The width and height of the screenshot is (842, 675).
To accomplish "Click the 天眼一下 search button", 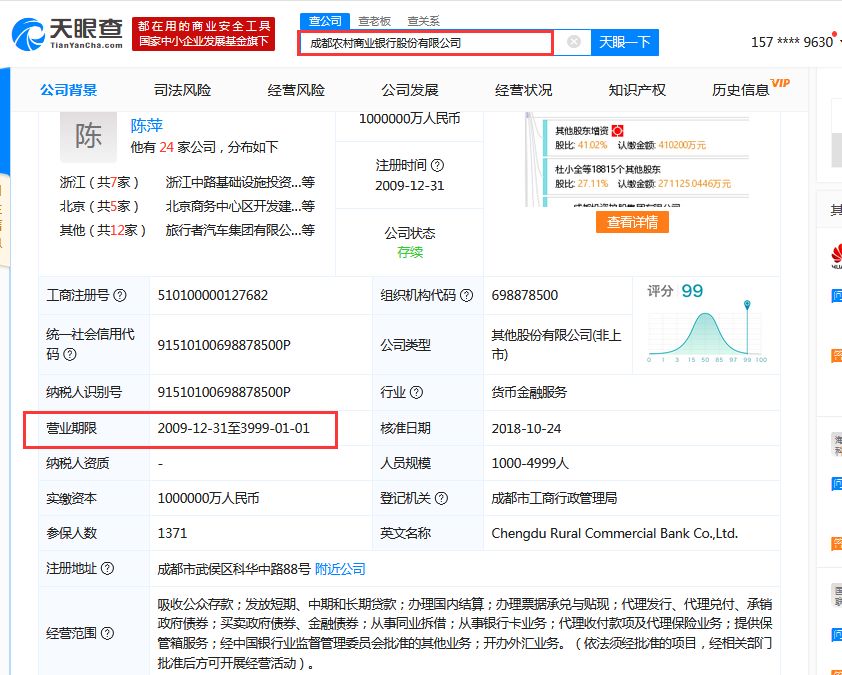I will tap(625, 42).
